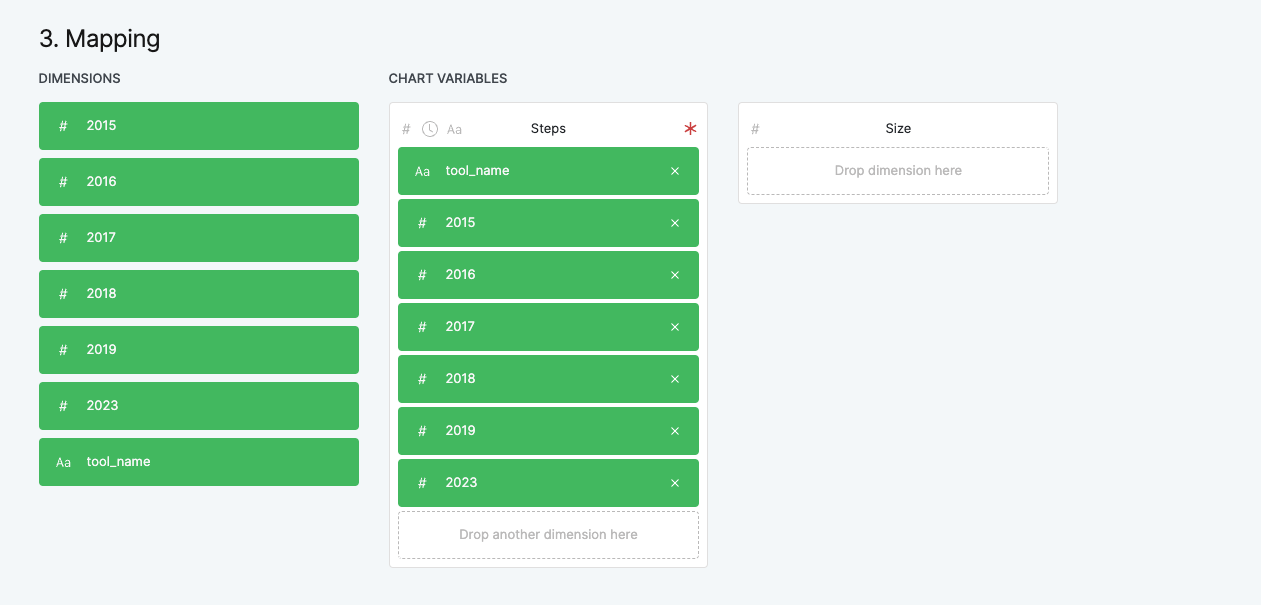Click the # number icon in Size panel header
Image resolution: width=1261 pixels, height=605 pixels.
tap(755, 128)
